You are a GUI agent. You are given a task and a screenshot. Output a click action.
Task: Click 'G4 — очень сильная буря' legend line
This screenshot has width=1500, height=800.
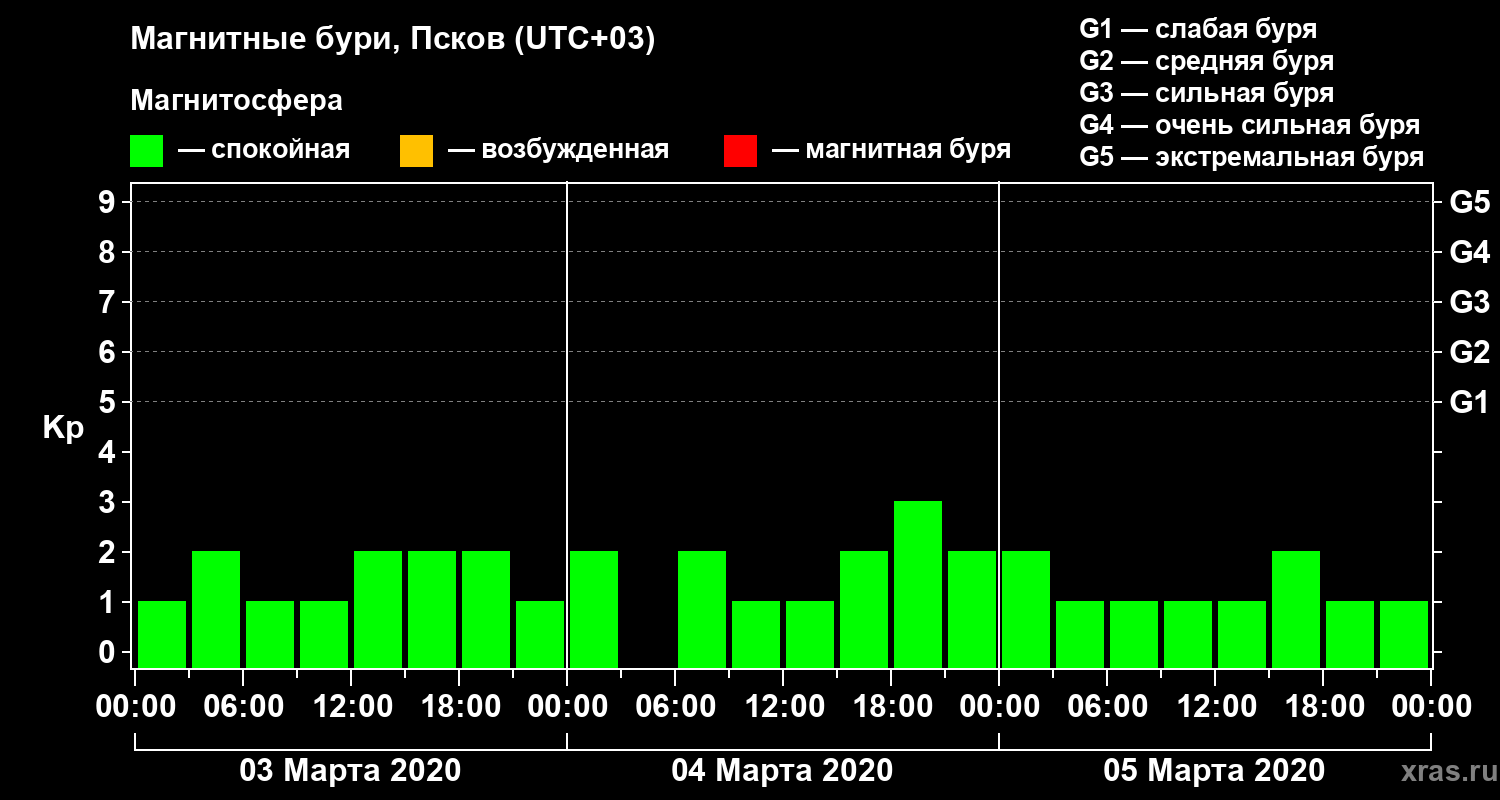1250,125
